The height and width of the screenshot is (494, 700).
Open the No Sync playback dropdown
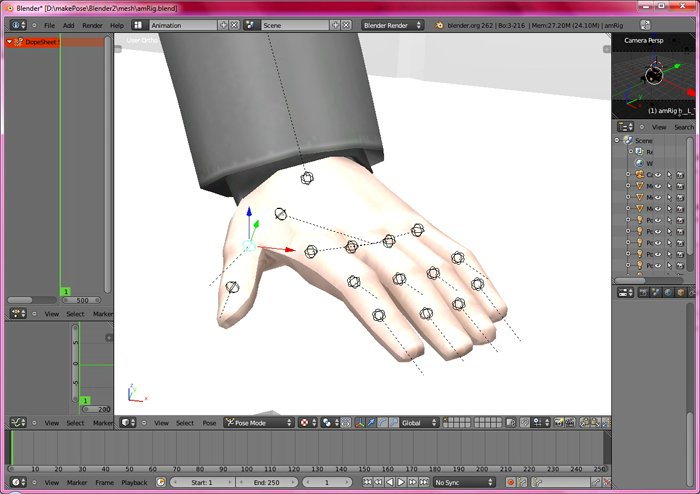(x=463, y=482)
